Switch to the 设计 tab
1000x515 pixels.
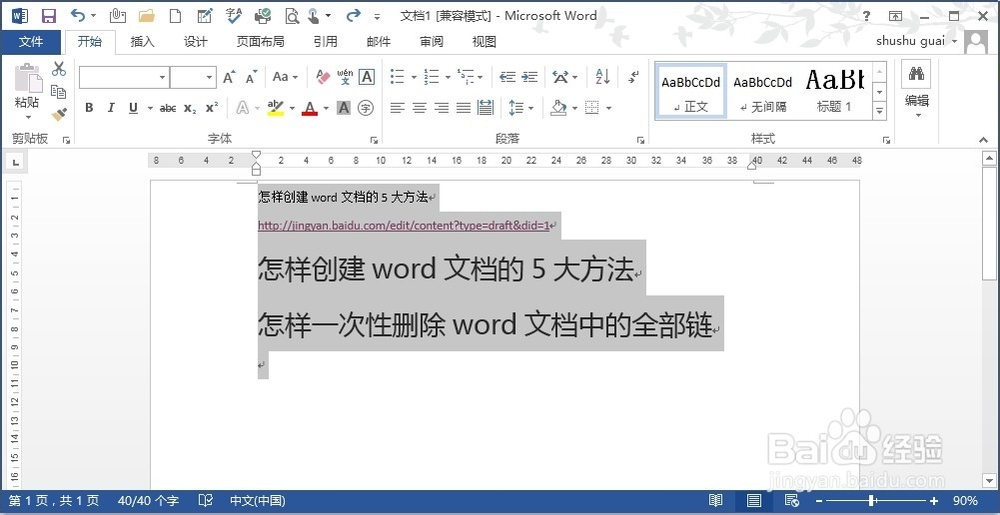click(195, 42)
